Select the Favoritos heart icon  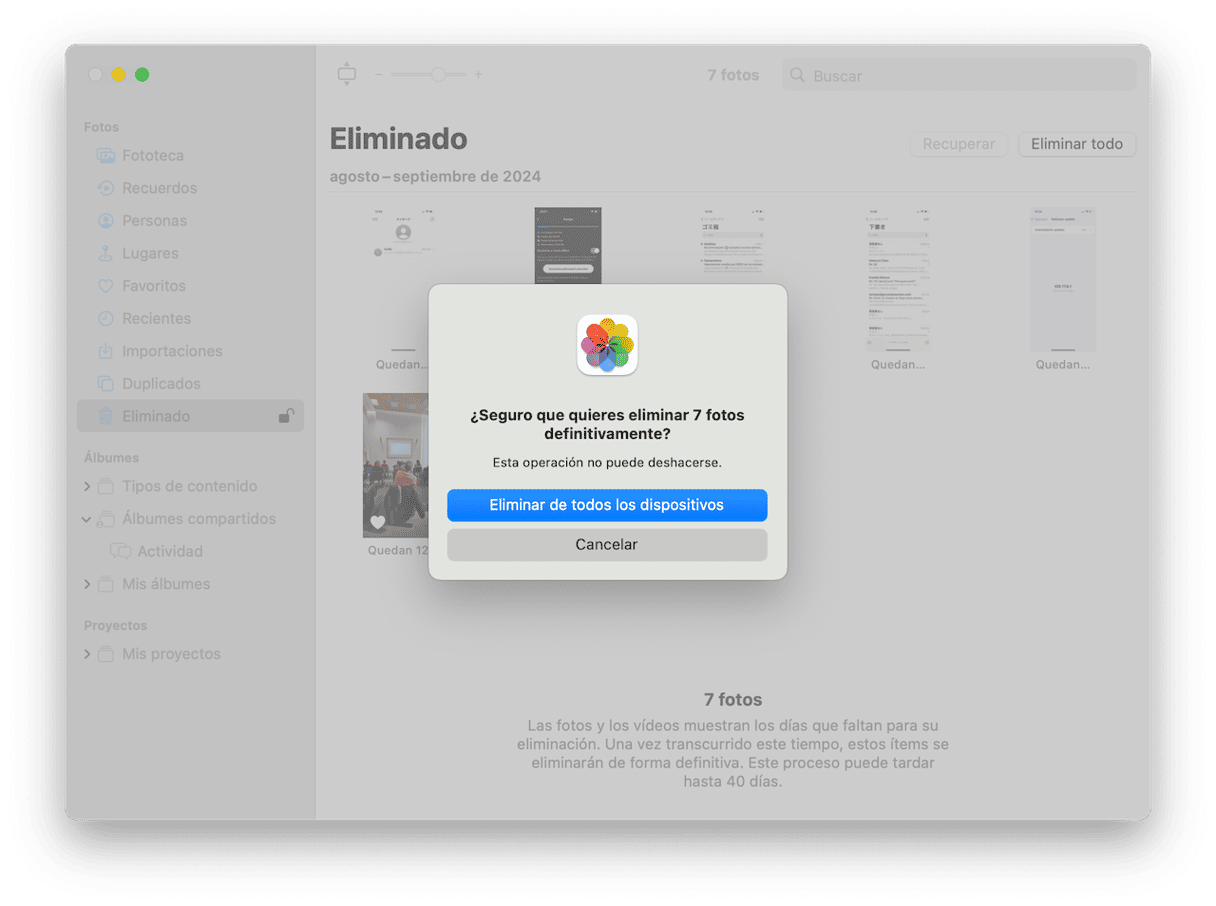pos(105,286)
